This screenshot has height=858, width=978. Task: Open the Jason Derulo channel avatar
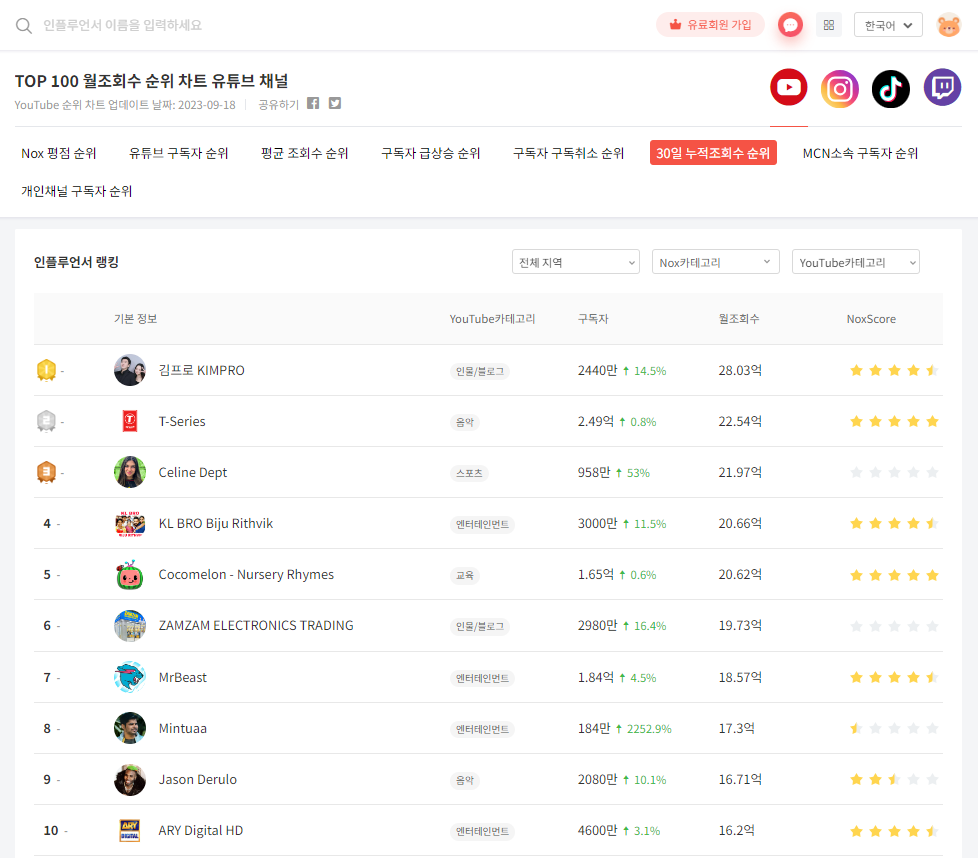[130, 779]
